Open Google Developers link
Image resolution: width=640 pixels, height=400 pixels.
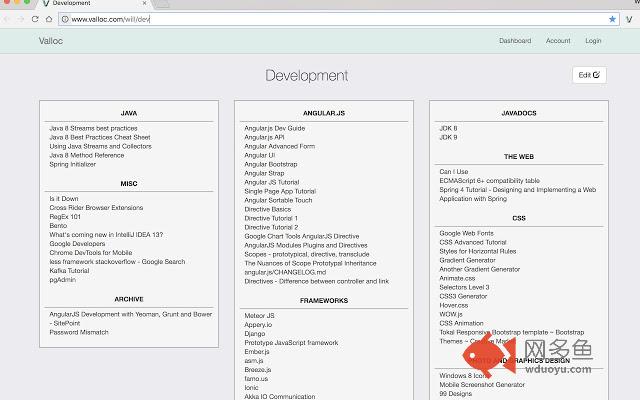pos(77,243)
